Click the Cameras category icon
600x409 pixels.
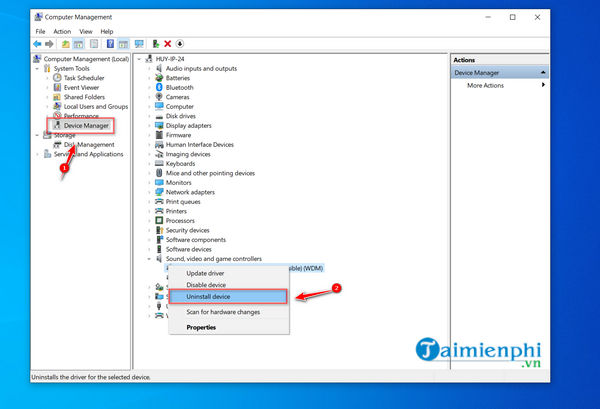[x=159, y=97]
